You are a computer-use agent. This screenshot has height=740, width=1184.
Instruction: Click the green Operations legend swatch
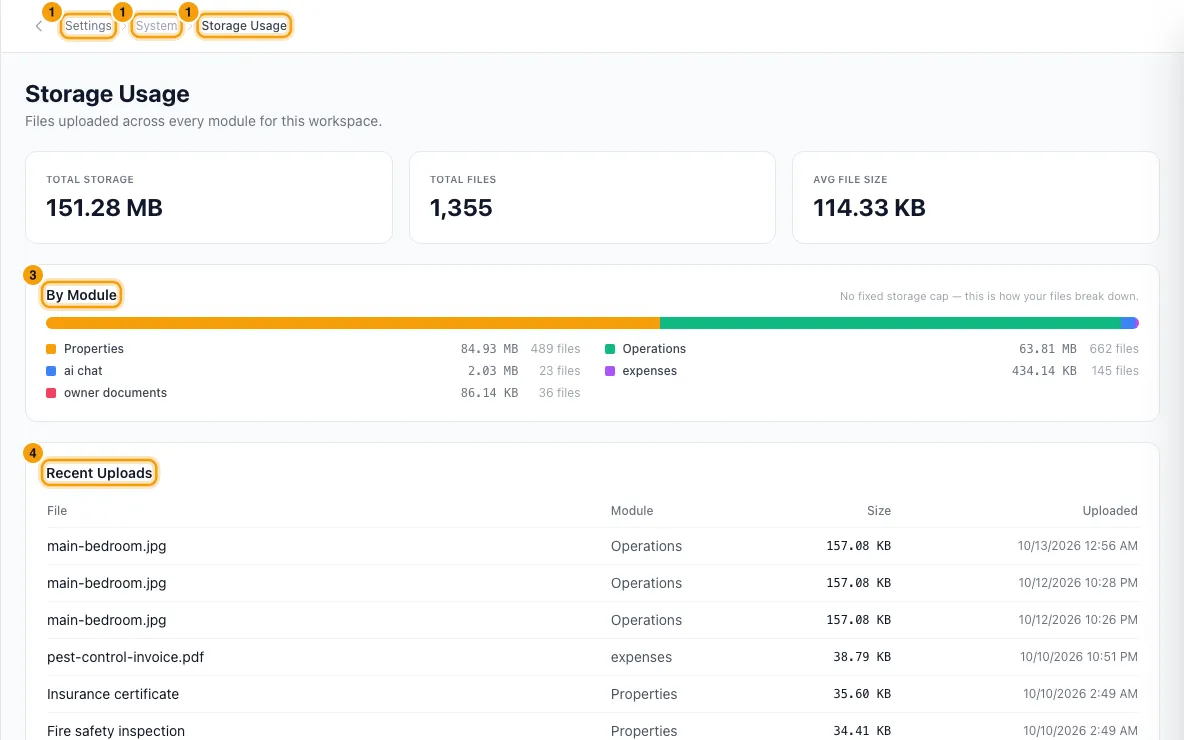click(610, 349)
